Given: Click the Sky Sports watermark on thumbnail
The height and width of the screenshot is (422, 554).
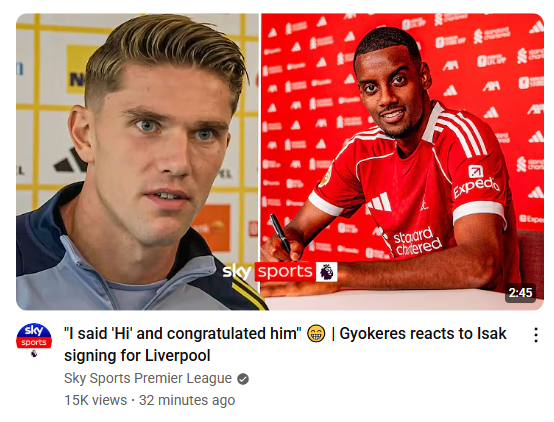Looking at the screenshot, I should tap(280, 272).
